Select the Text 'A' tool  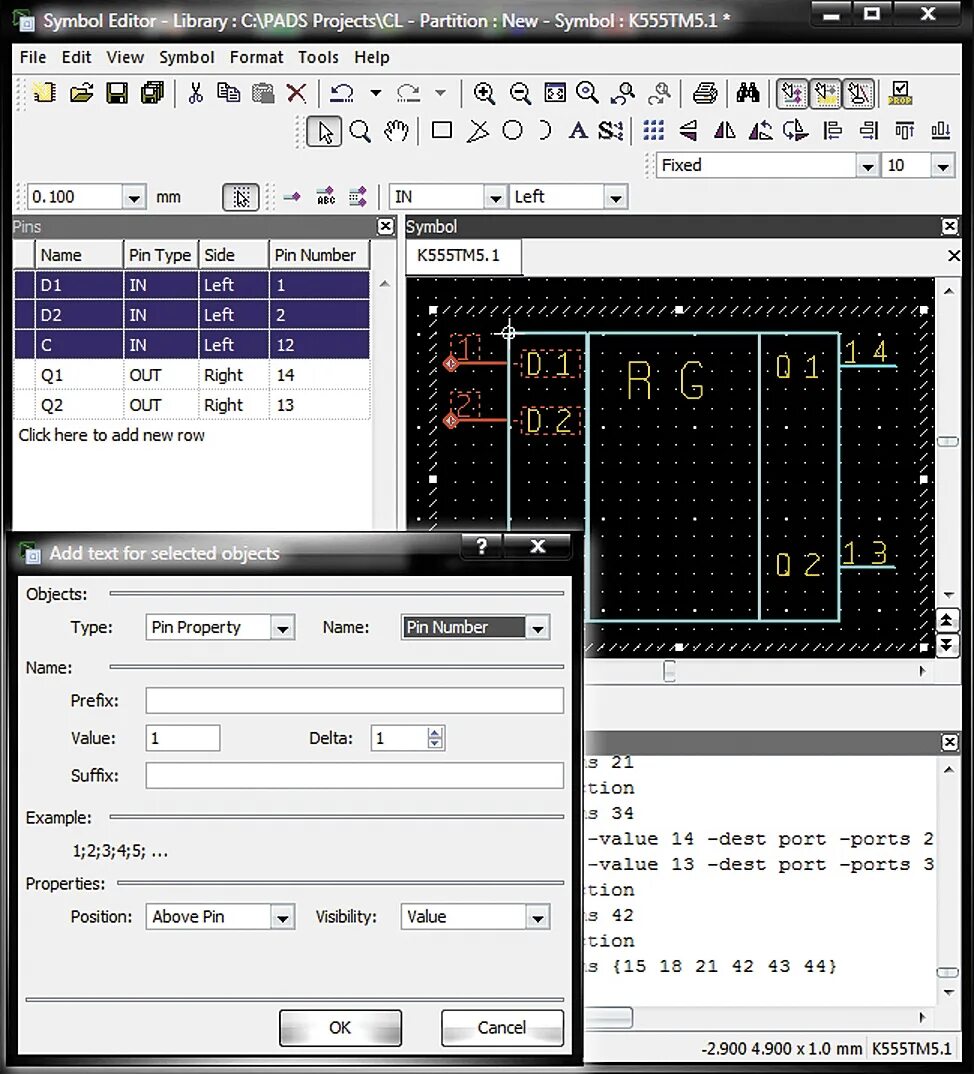[577, 130]
